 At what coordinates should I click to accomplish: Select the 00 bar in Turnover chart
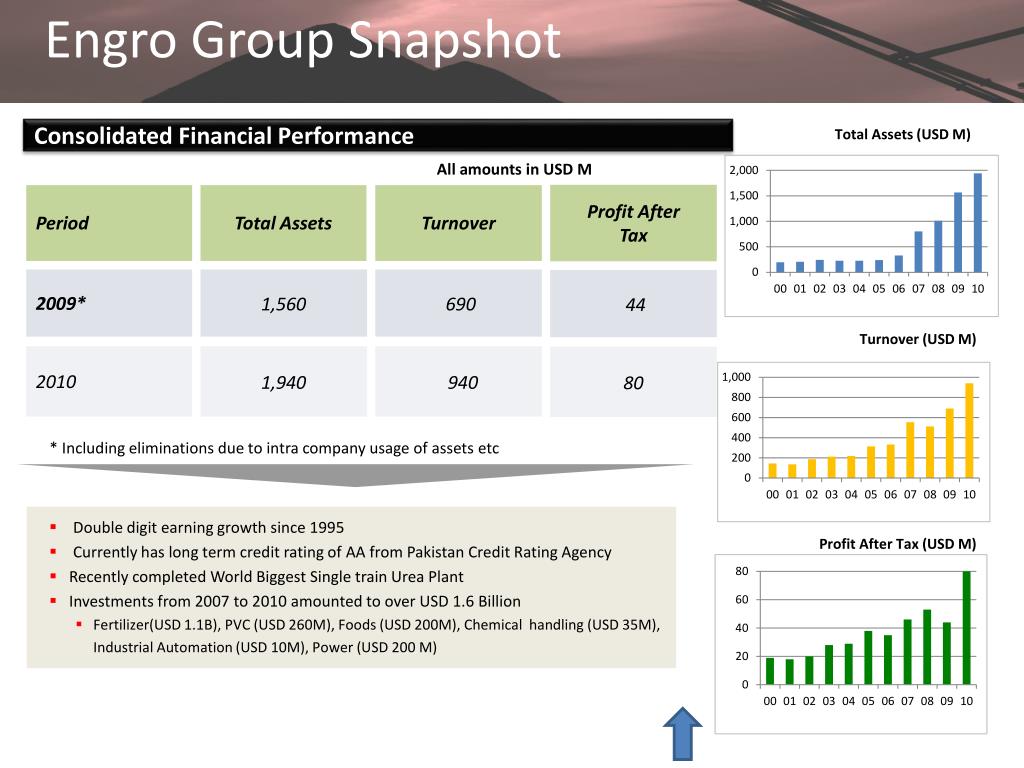tap(773, 471)
